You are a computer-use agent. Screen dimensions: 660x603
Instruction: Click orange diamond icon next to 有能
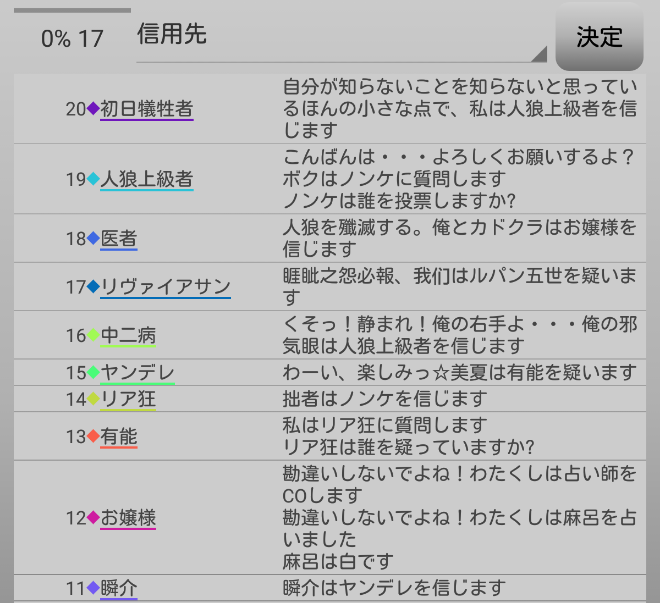(x=94, y=437)
